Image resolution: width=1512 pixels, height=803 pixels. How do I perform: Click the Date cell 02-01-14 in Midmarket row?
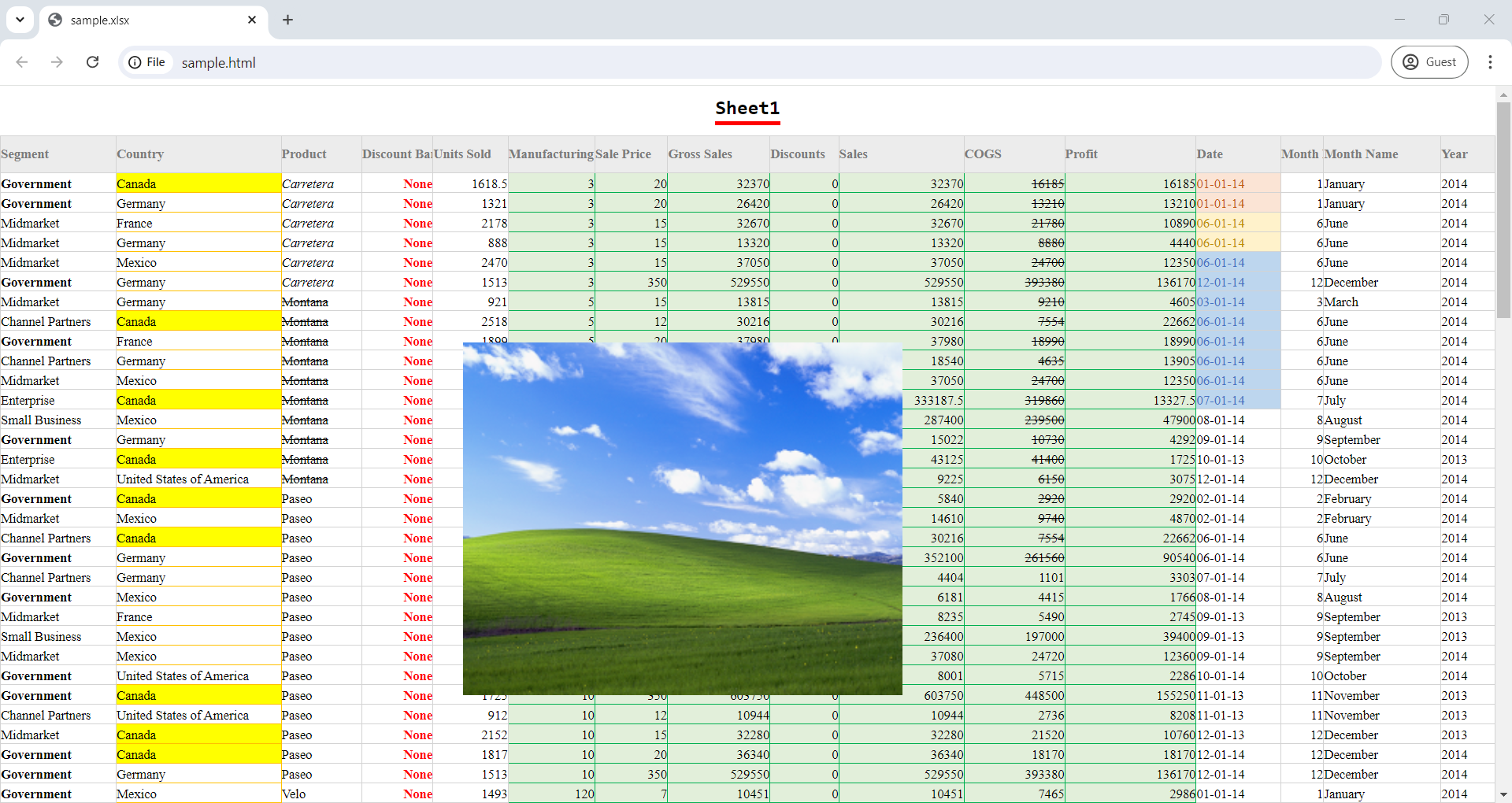[x=1238, y=518]
